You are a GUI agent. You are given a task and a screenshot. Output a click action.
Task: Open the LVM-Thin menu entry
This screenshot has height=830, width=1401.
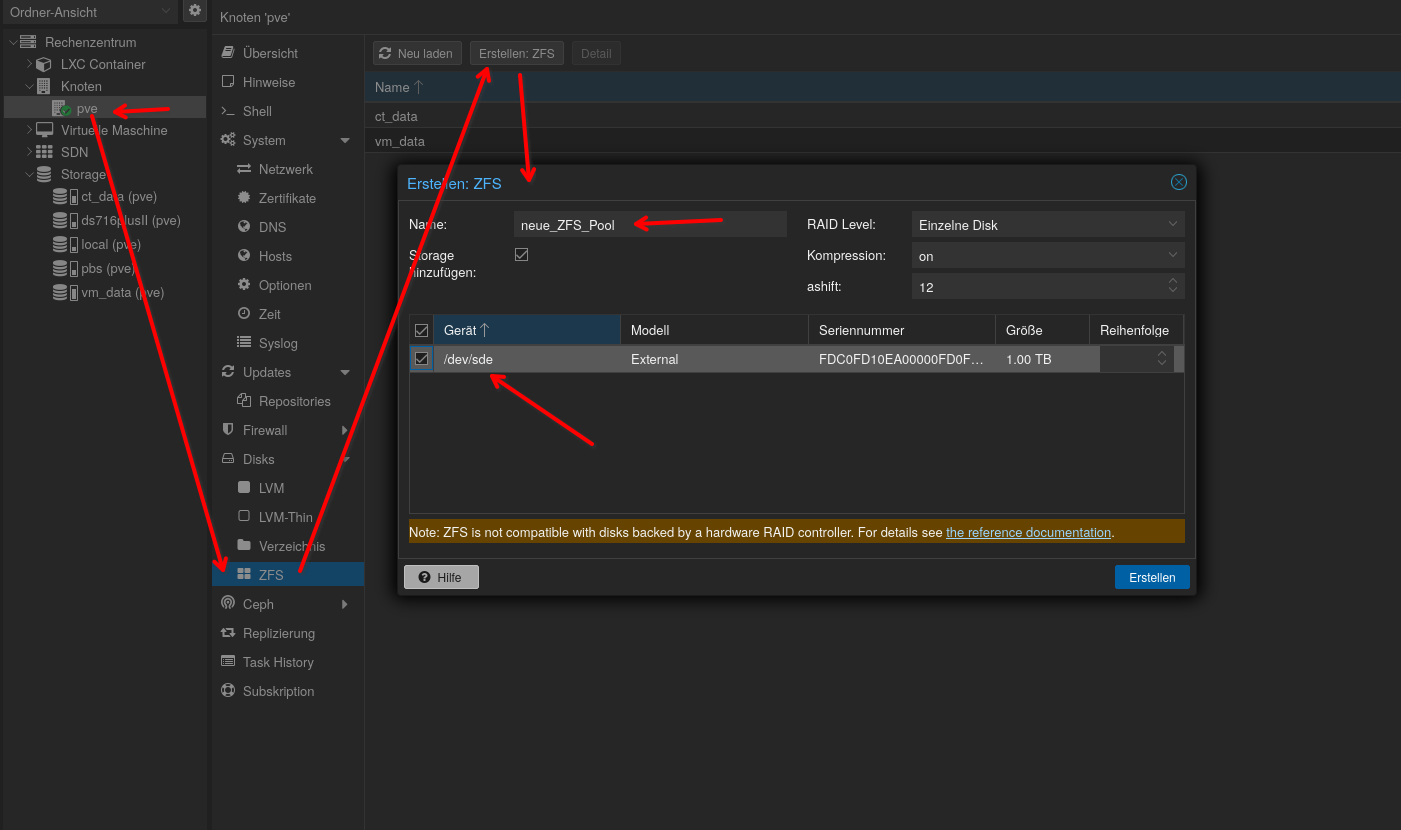(x=285, y=517)
